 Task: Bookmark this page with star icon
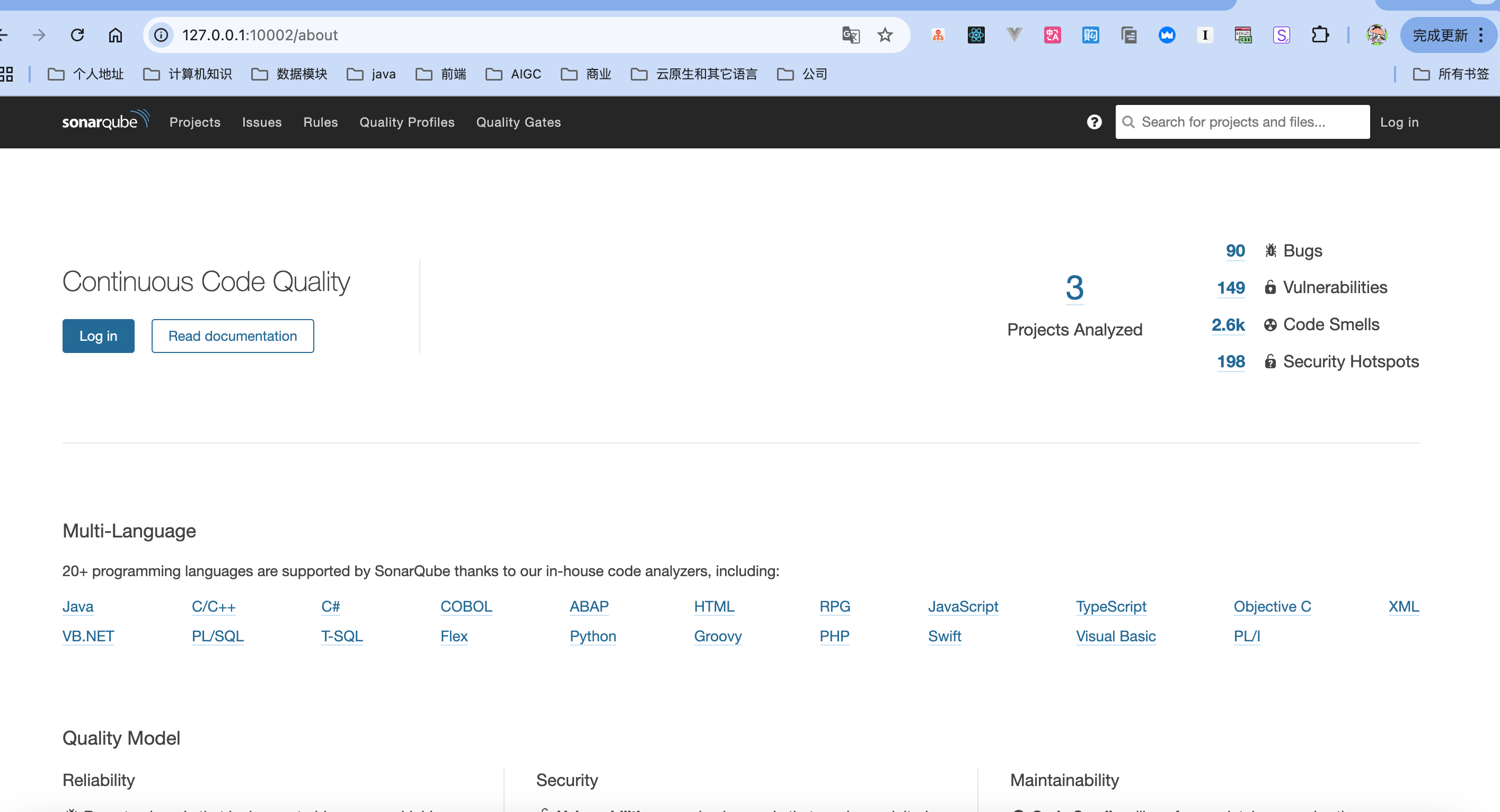point(885,35)
